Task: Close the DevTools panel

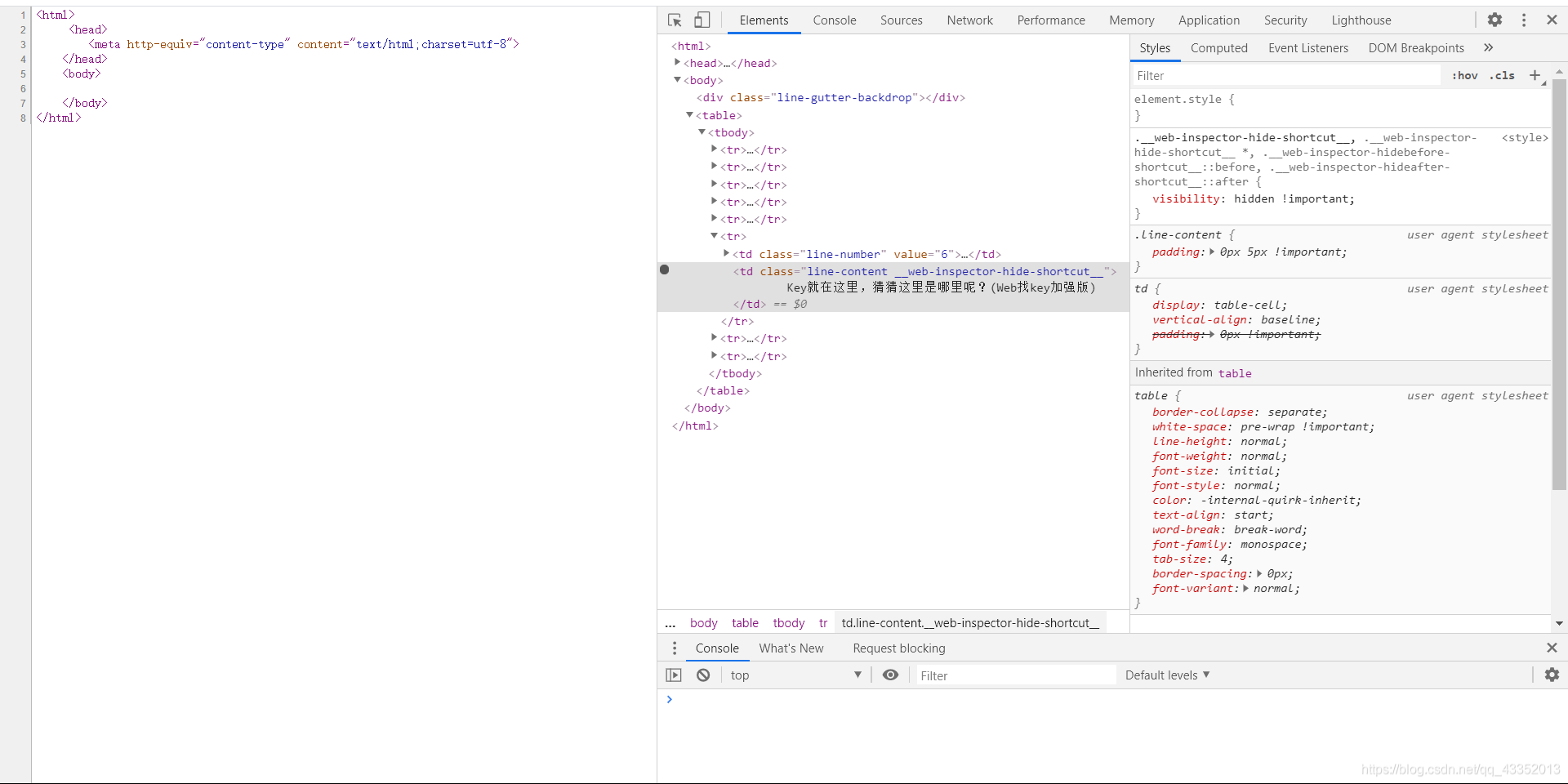Action: pos(1552,20)
